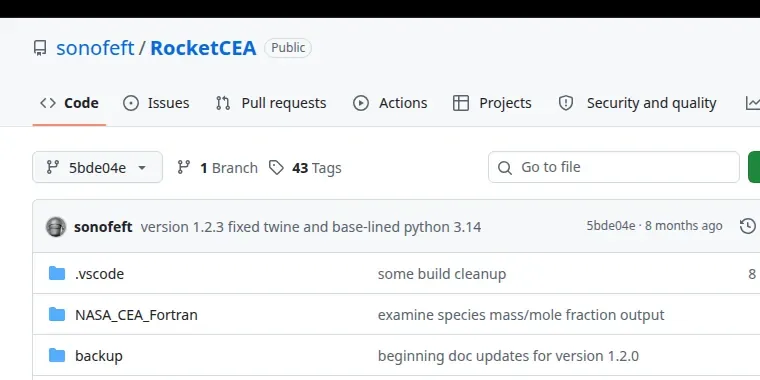Open the .vscode folder
Viewport: 760px width, 380px height.
[x=99, y=274]
